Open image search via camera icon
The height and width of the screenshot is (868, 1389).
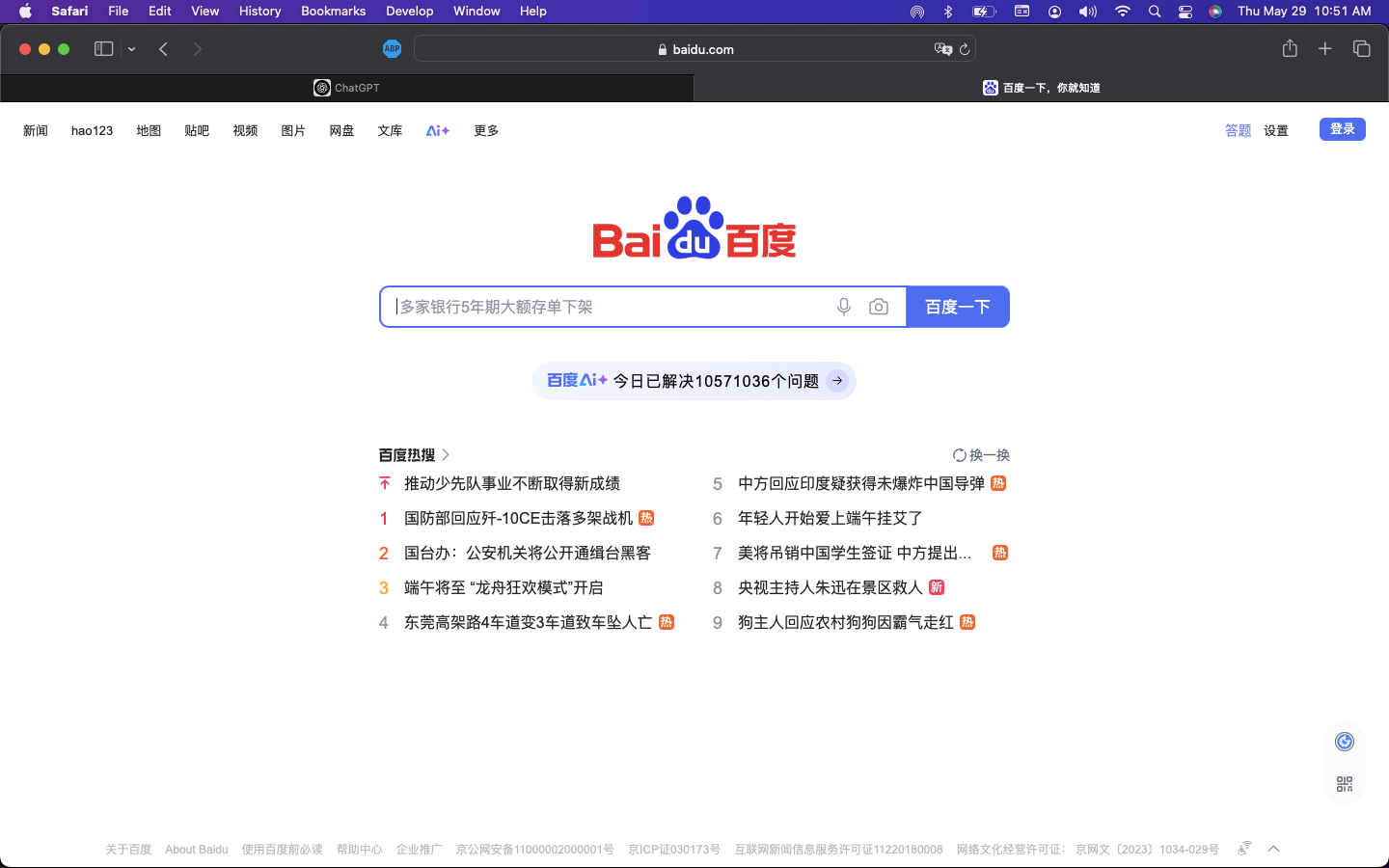(879, 307)
